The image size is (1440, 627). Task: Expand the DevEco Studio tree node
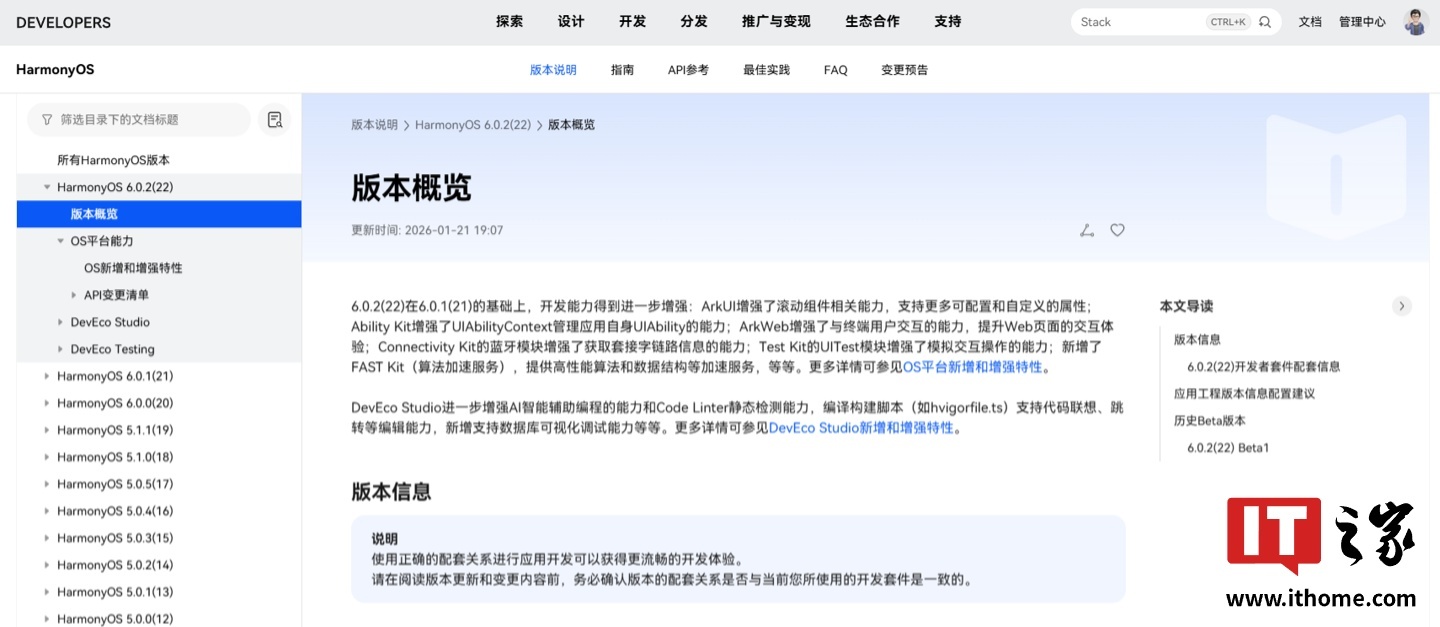pyautogui.click(x=60, y=322)
